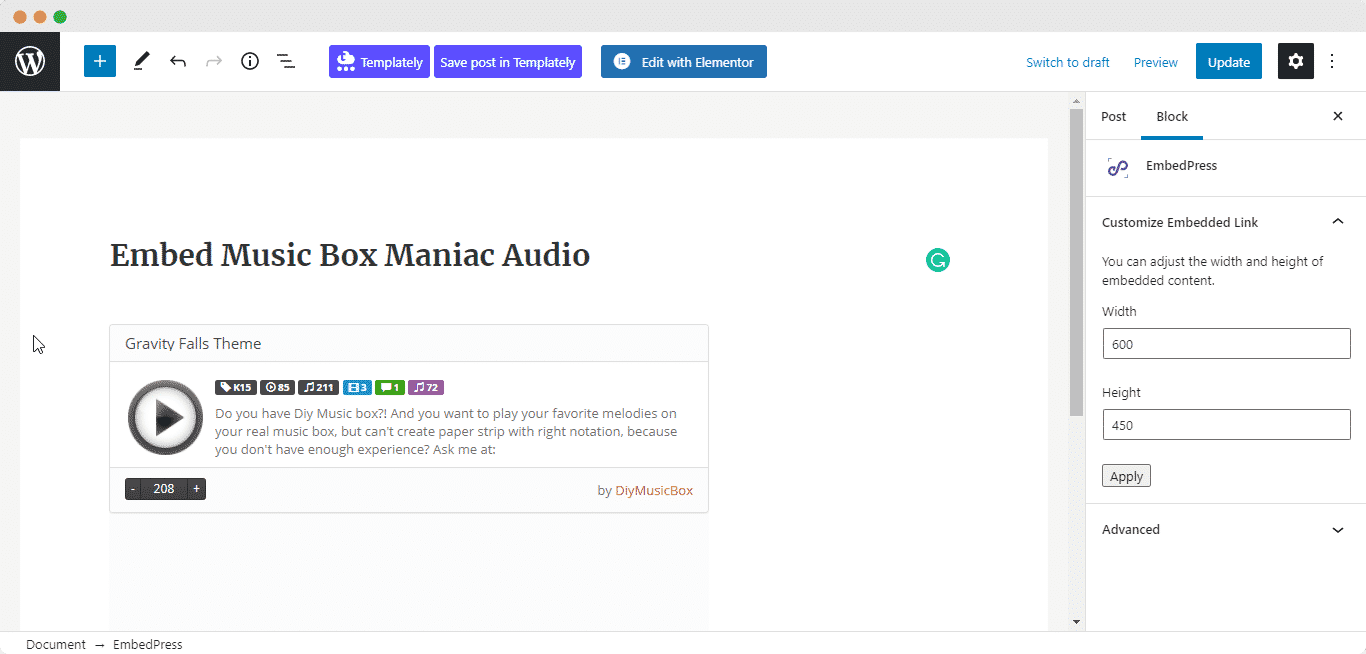
Task: Open the List View outline icon
Action: pyautogui.click(x=286, y=61)
